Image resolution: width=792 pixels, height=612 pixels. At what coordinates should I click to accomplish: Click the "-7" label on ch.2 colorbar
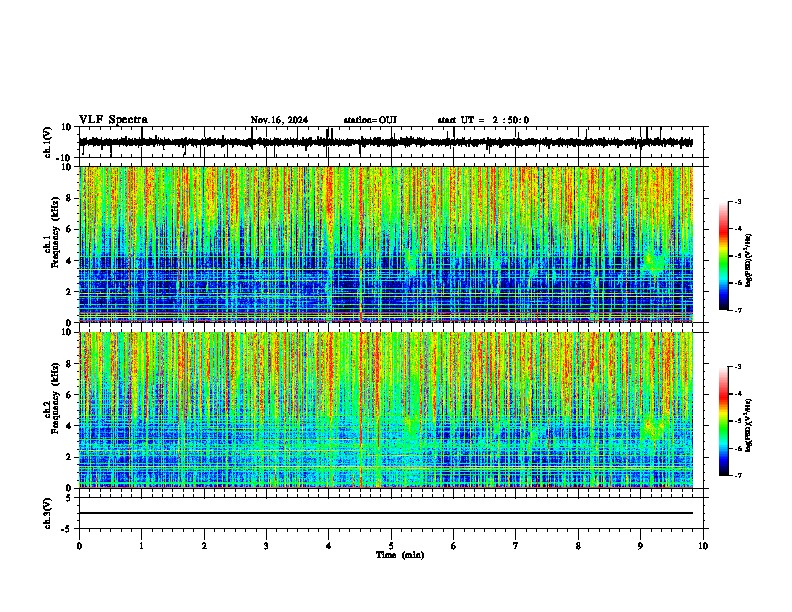pos(737,475)
